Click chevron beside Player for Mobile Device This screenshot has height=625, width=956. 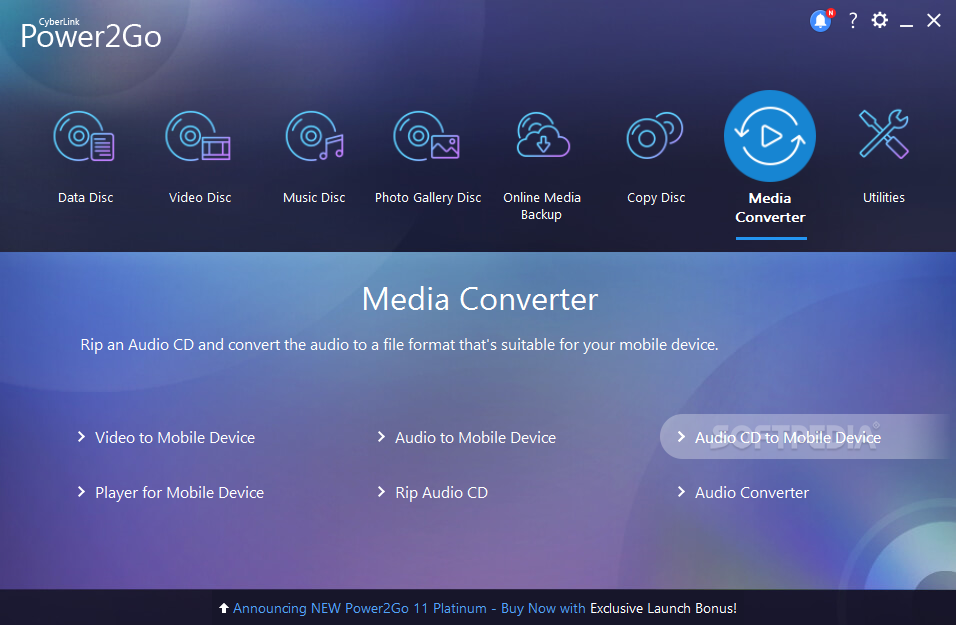click(81, 491)
